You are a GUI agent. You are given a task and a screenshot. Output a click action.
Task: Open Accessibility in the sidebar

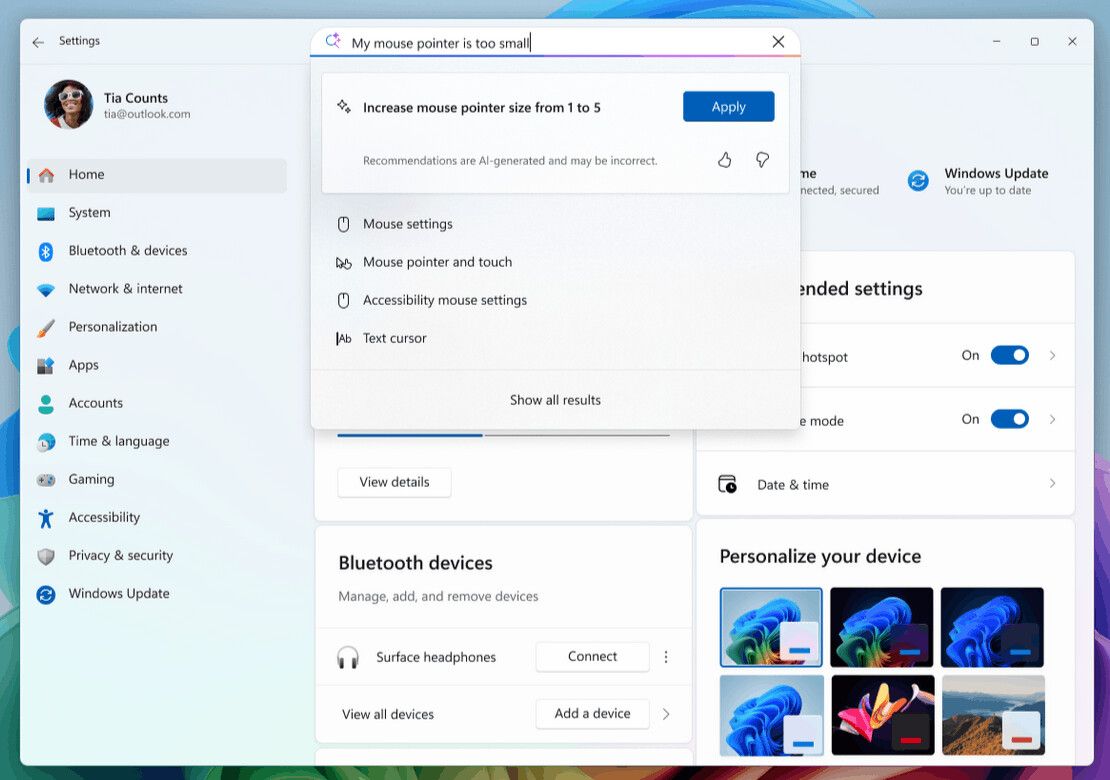(x=104, y=517)
